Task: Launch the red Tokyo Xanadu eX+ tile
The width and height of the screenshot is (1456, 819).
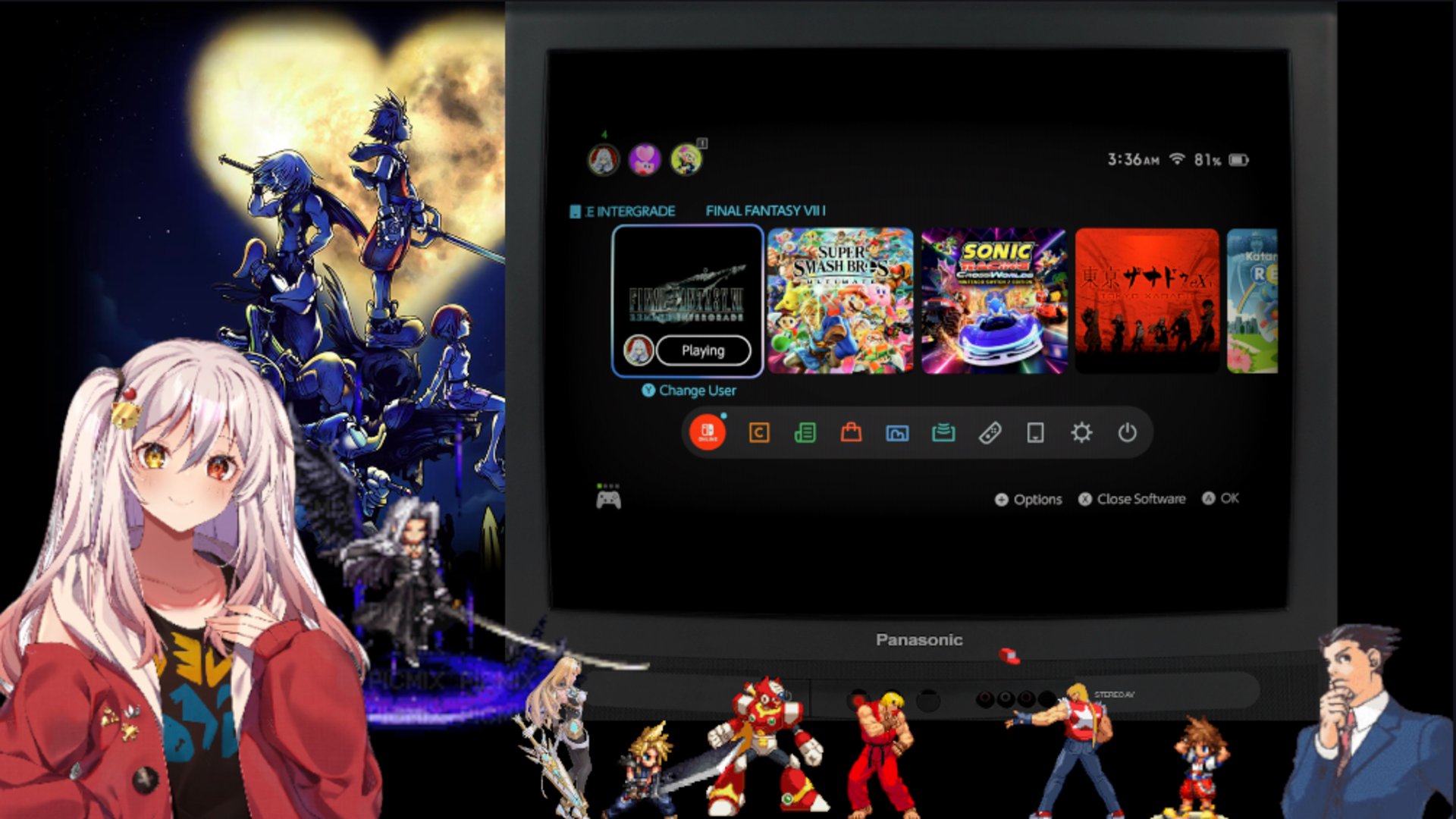Action: tap(1147, 301)
